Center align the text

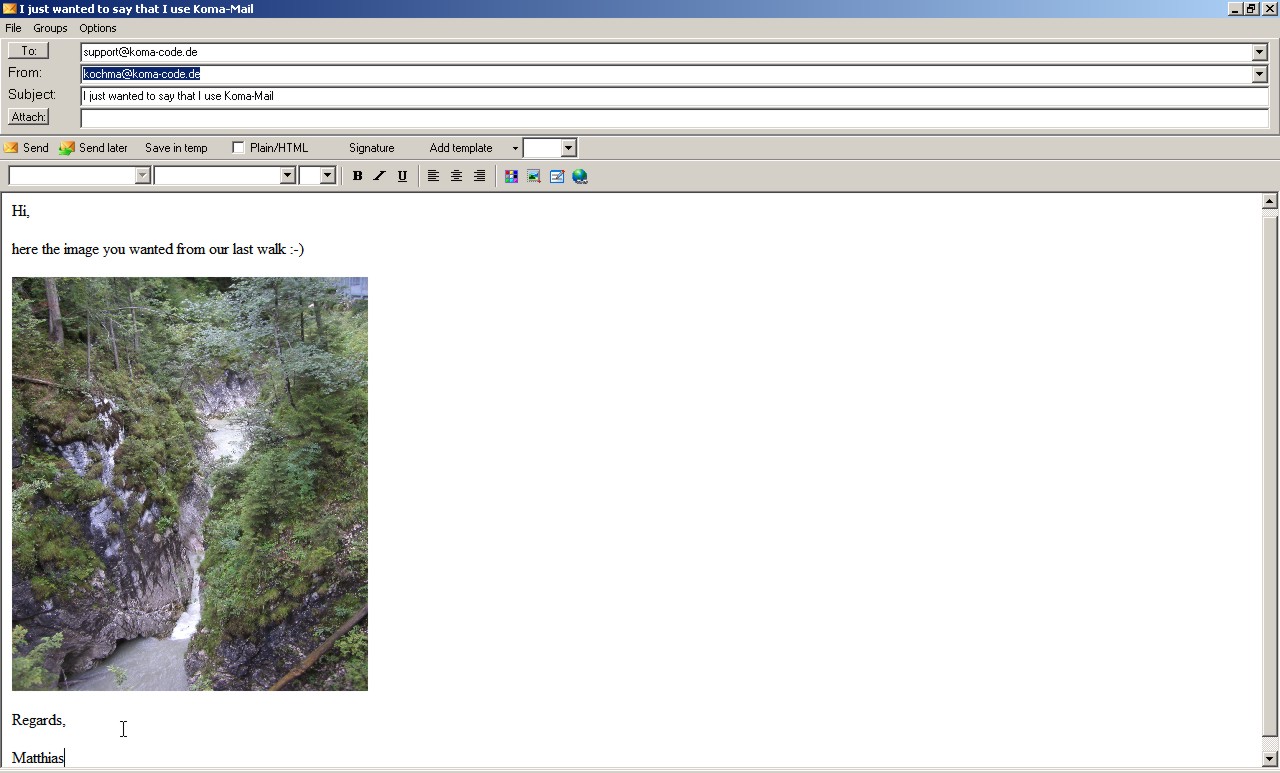[456, 176]
